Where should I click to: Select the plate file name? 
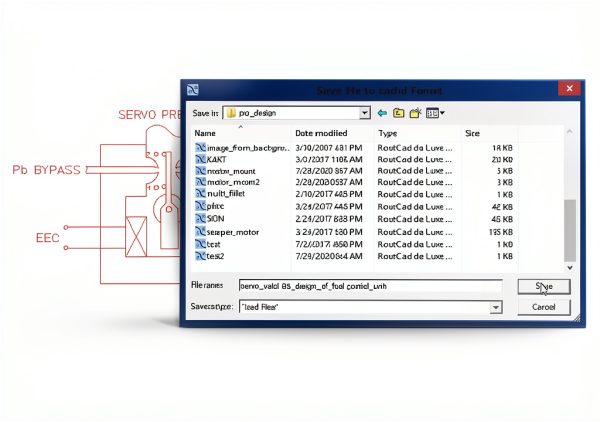click(215, 206)
